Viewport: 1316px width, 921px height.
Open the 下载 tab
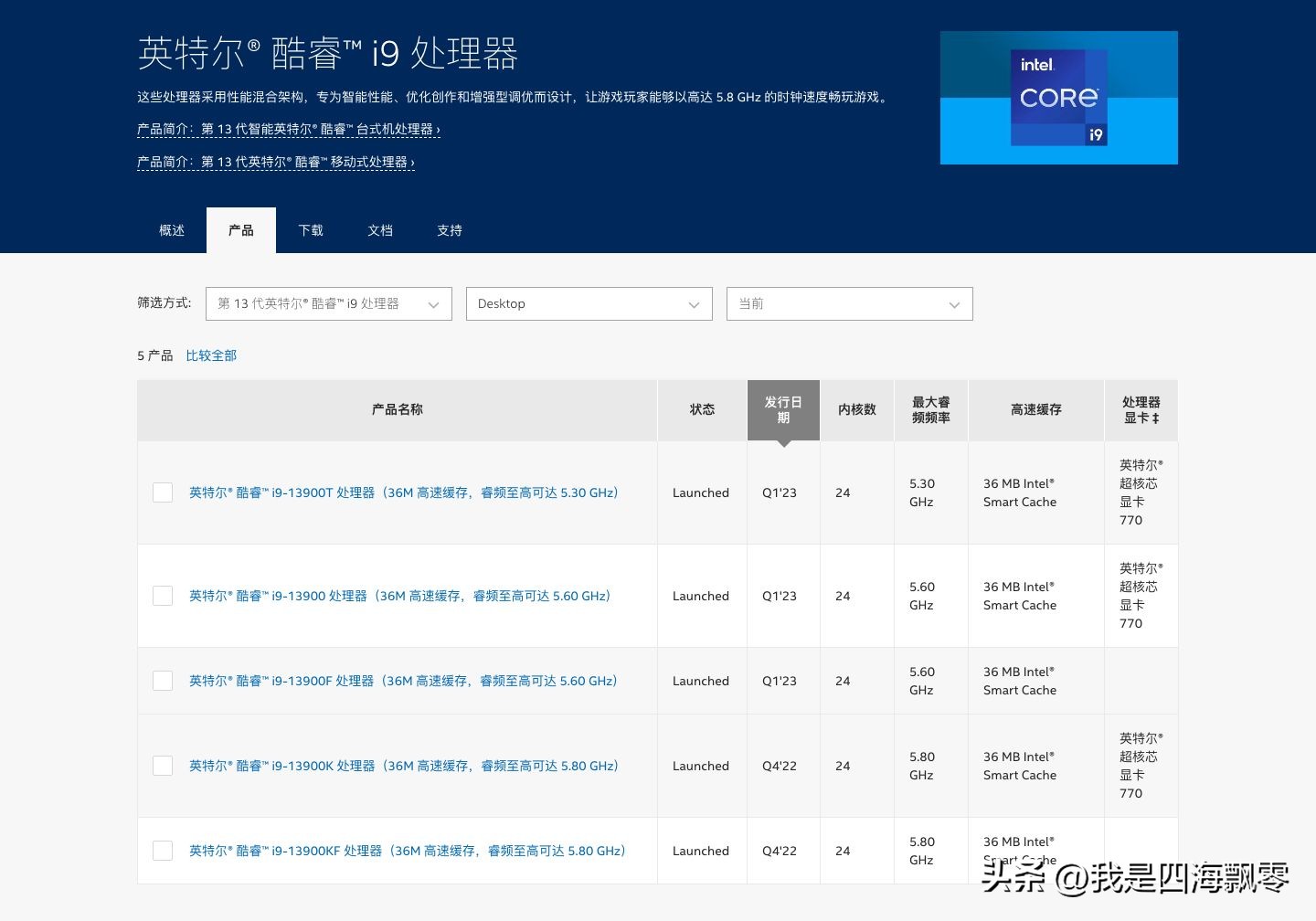point(310,230)
